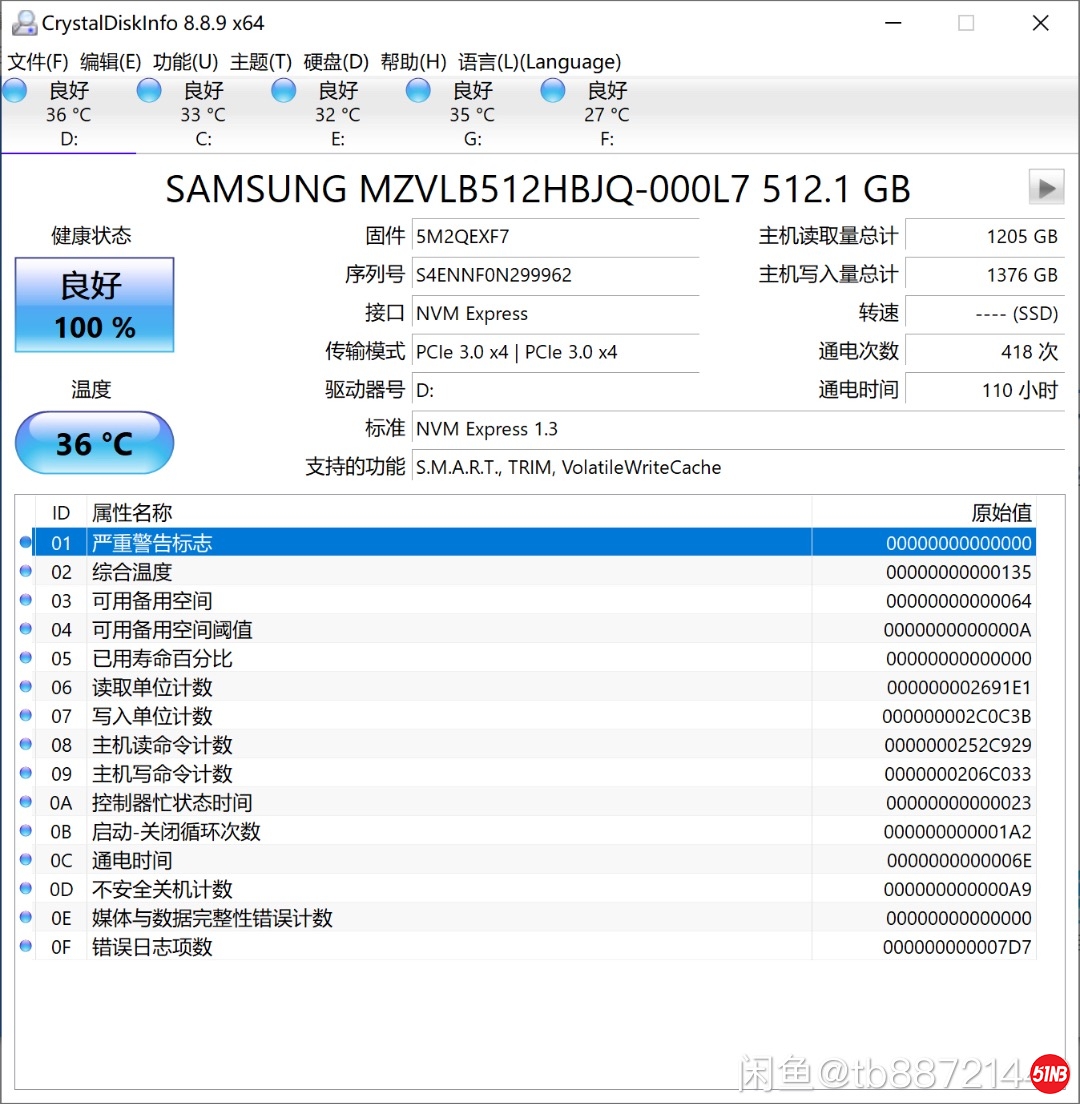Click the 良好 100 % health status button
The image size is (1080, 1104).
point(94,305)
